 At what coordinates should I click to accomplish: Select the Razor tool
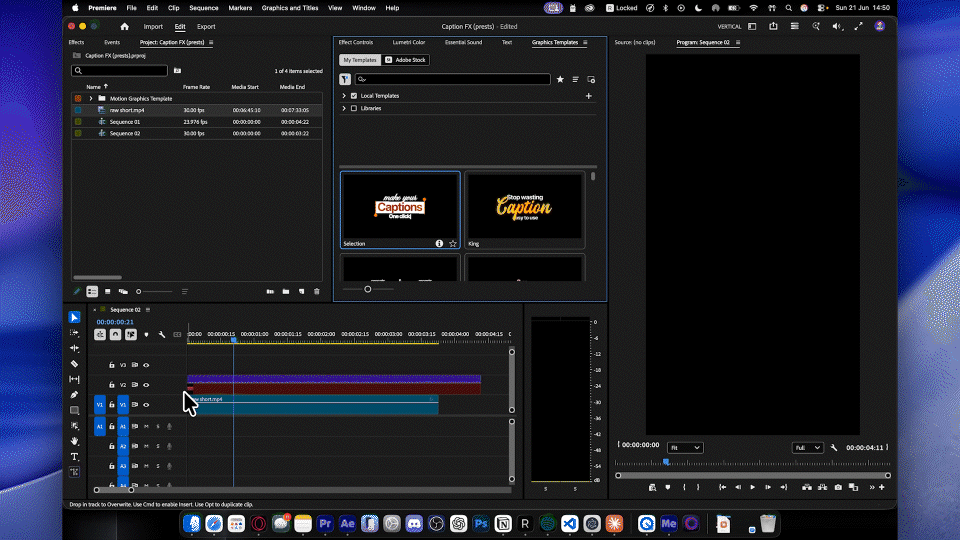point(74,364)
